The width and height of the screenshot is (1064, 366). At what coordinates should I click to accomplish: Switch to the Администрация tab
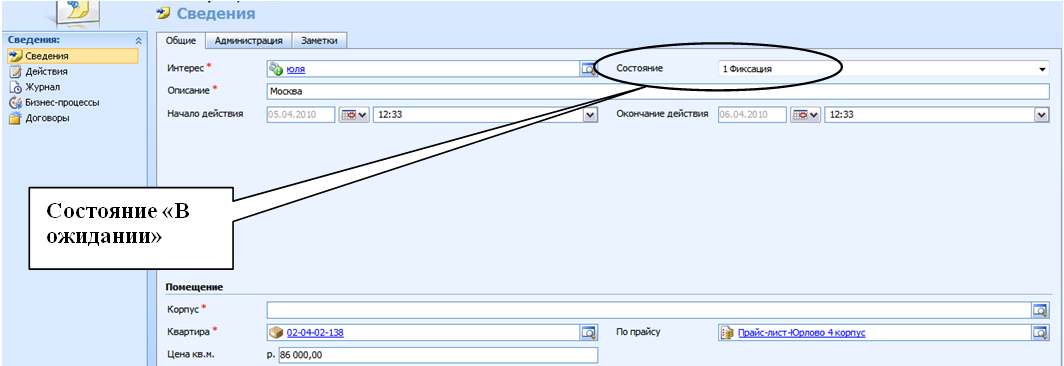(248, 41)
